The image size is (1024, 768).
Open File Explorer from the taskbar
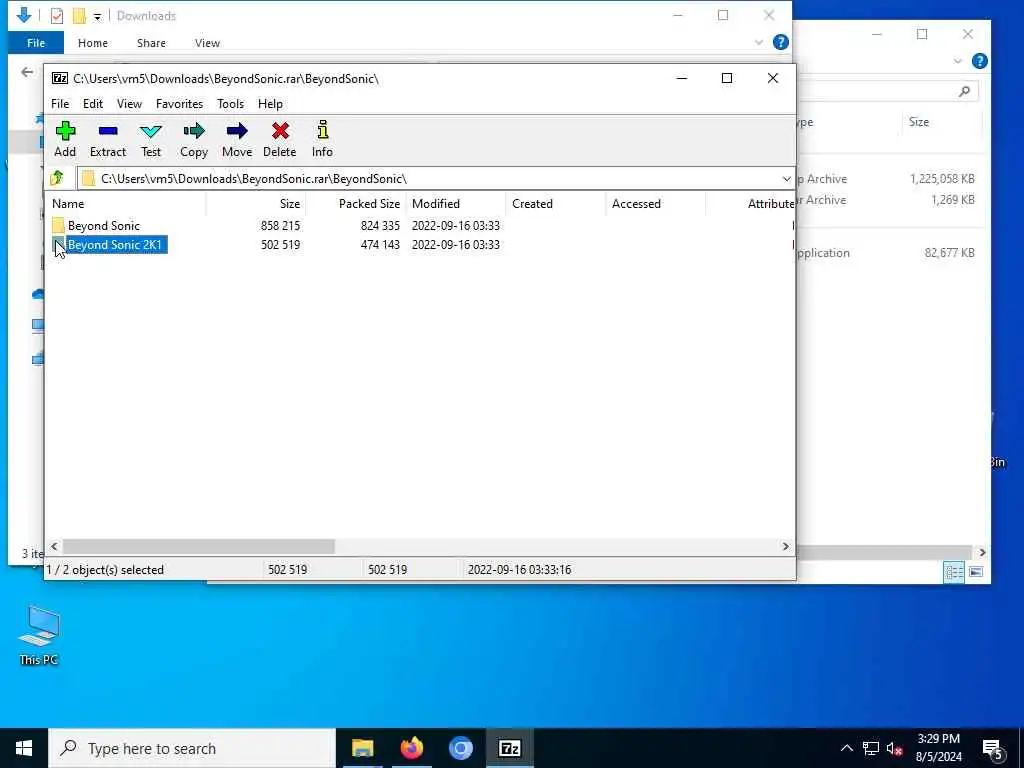(x=362, y=748)
